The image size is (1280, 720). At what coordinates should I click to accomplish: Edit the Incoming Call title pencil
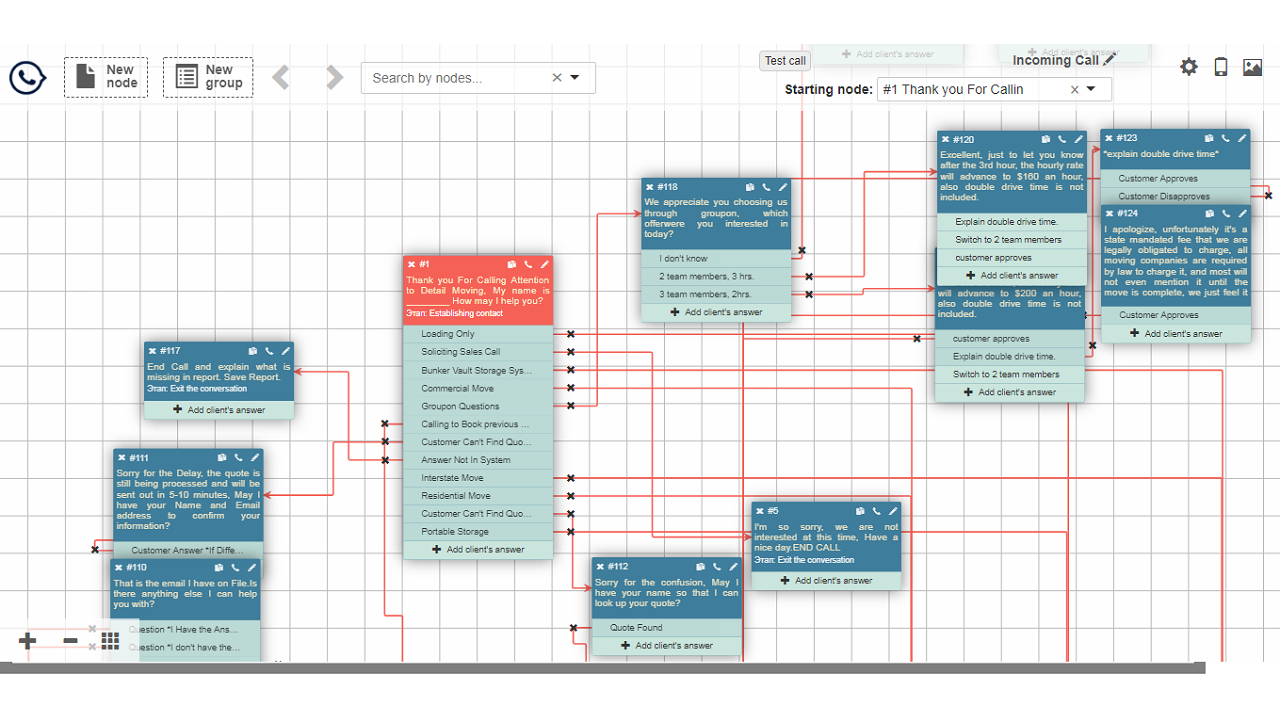[1110, 60]
